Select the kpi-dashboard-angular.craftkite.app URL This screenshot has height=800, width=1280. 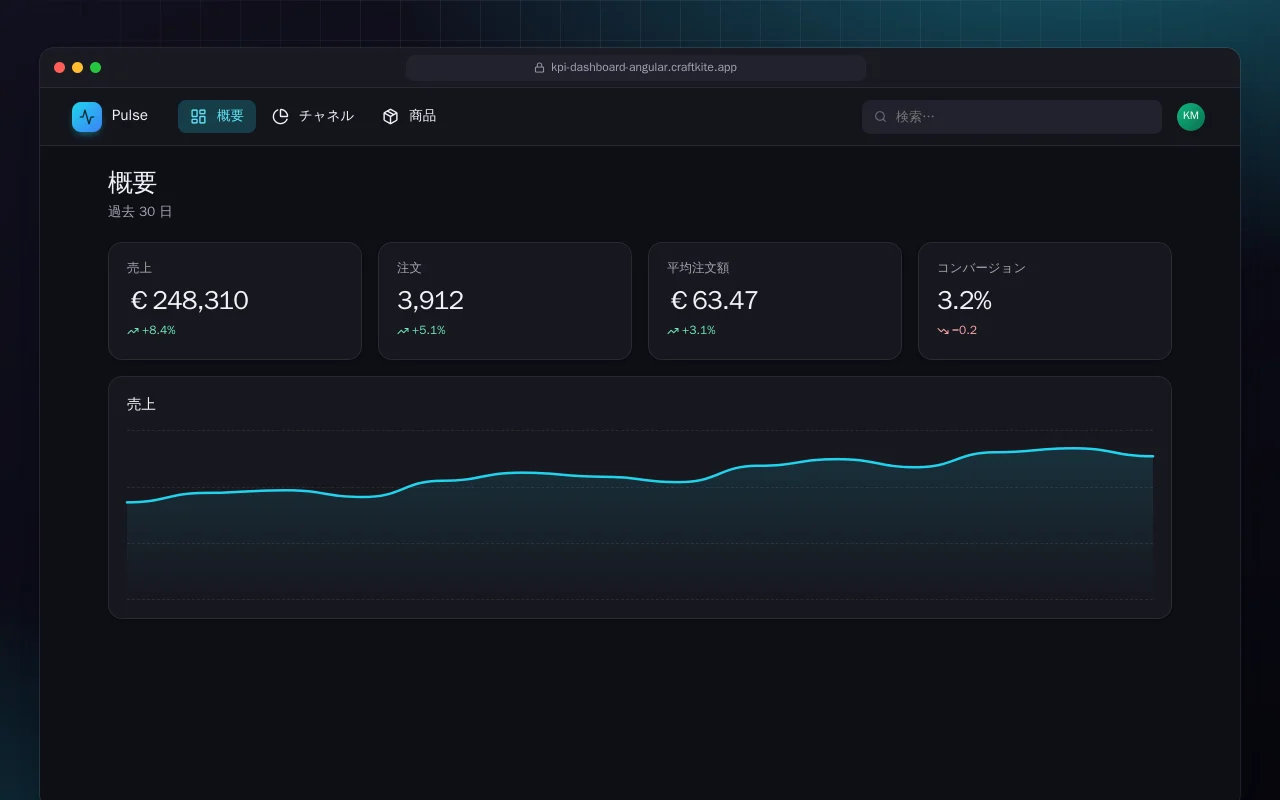click(644, 68)
